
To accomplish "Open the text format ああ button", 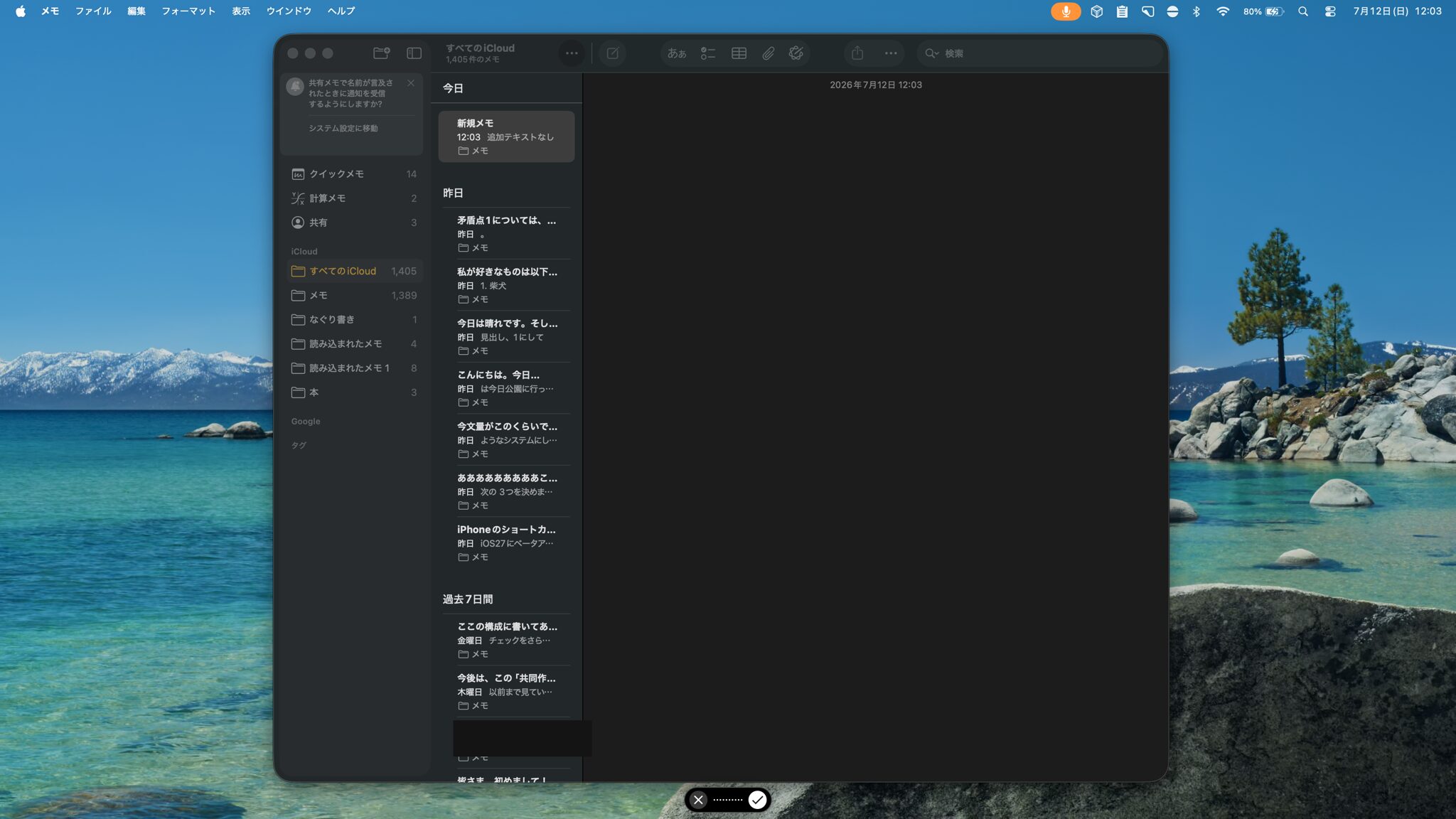I will tap(677, 53).
